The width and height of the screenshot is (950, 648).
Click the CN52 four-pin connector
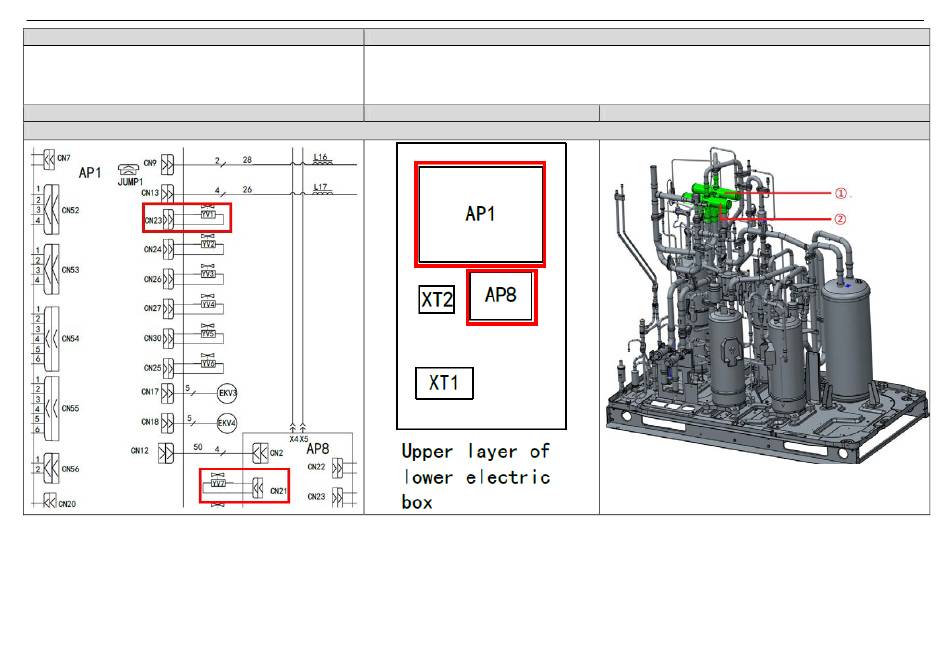tap(50, 211)
